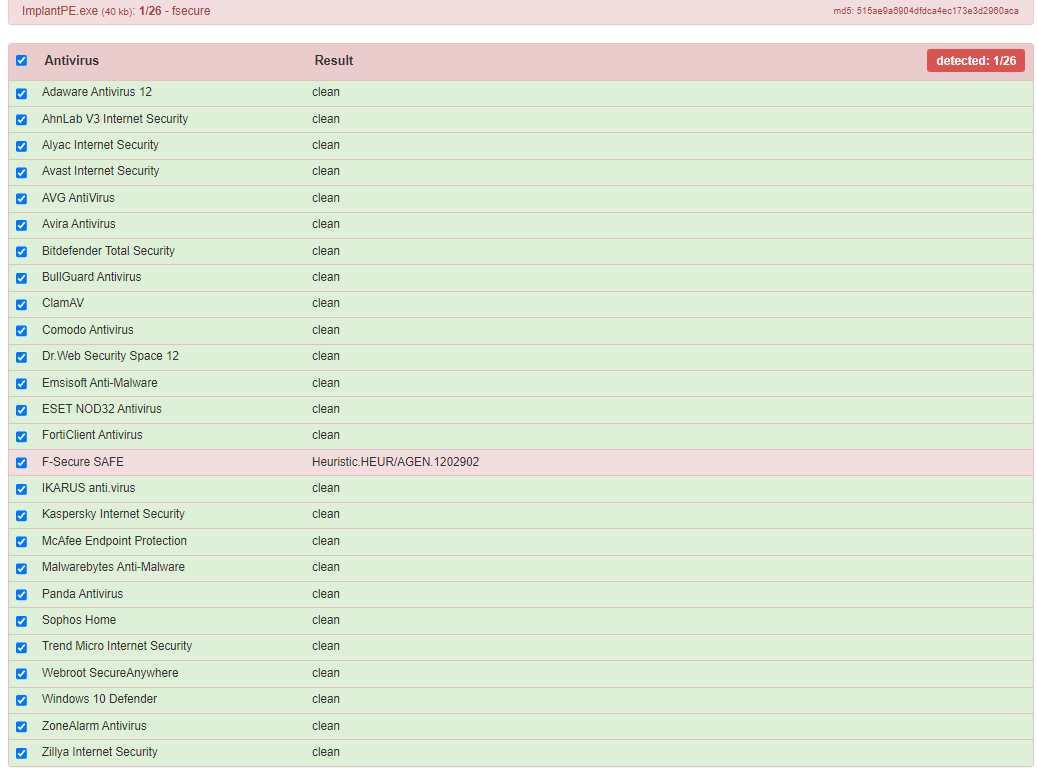Uncheck the ZoneAlarm Antivirus checkbox
The width and height of the screenshot is (1037, 771).
pos(22,727)
